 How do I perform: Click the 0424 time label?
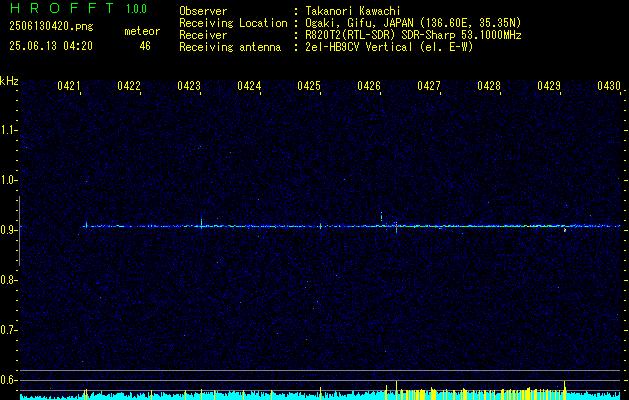[249, 86]
